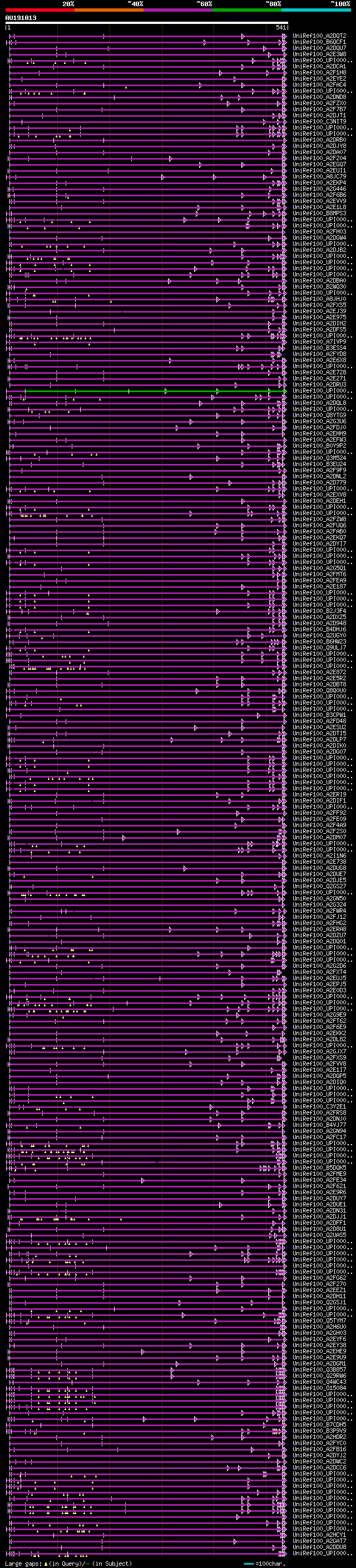This screenshot has width=356, height=1568.
Task: Click the Large gaps legend text
Action: click(24, 1563)
